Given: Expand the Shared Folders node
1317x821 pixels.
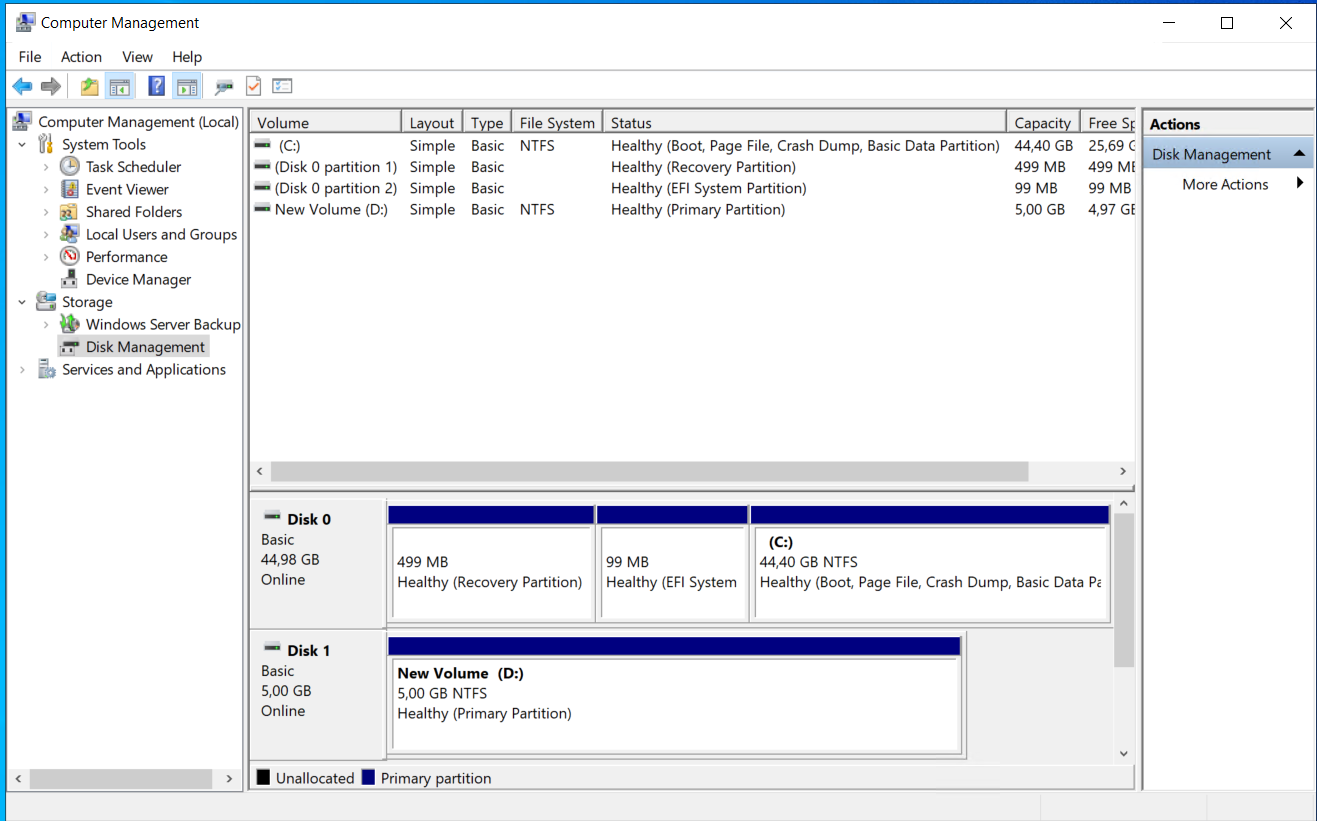Looking at the screenshot, I should (x=46, y=212).
